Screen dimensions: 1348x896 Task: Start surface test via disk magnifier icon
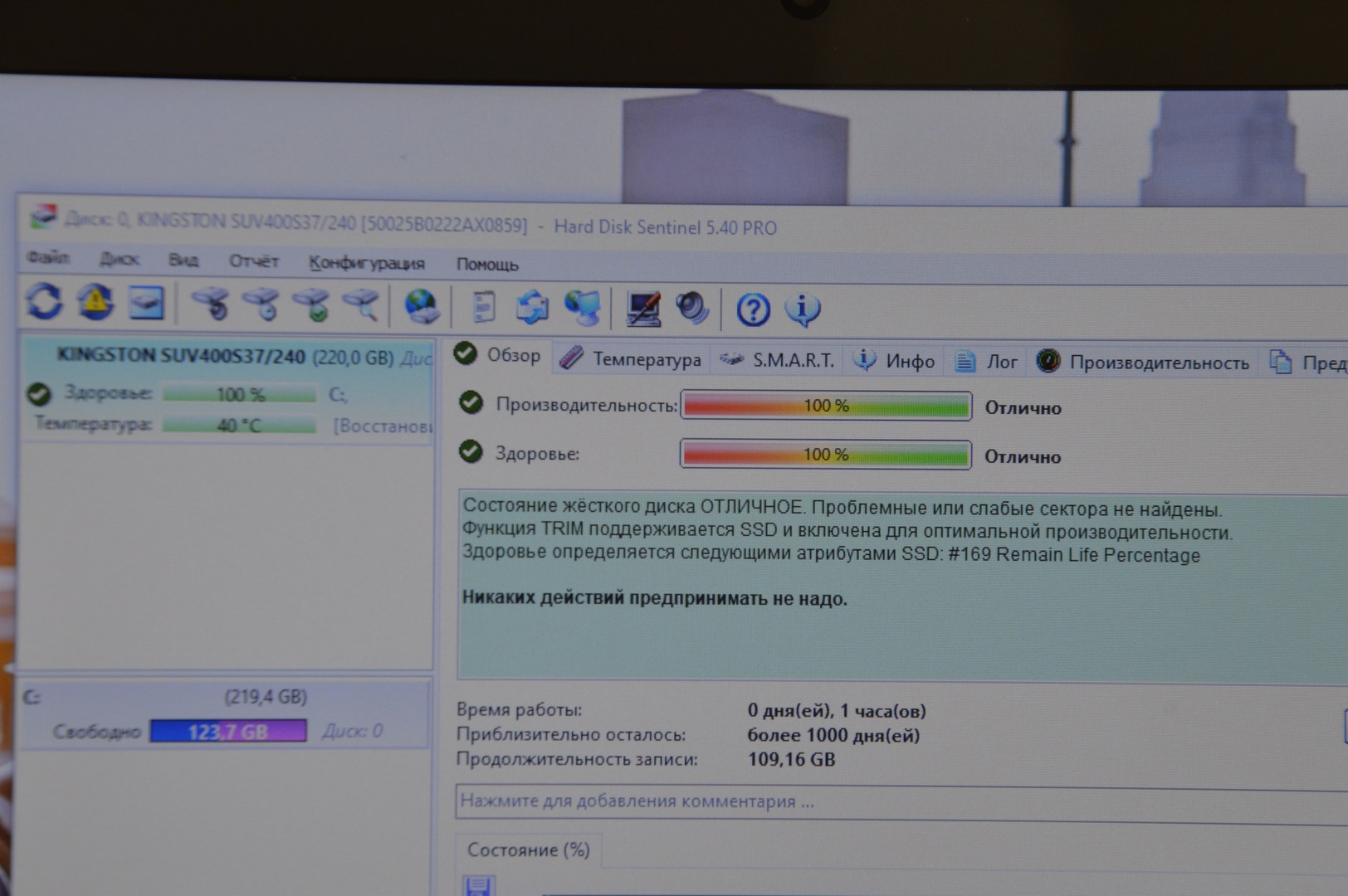[362, 306]
